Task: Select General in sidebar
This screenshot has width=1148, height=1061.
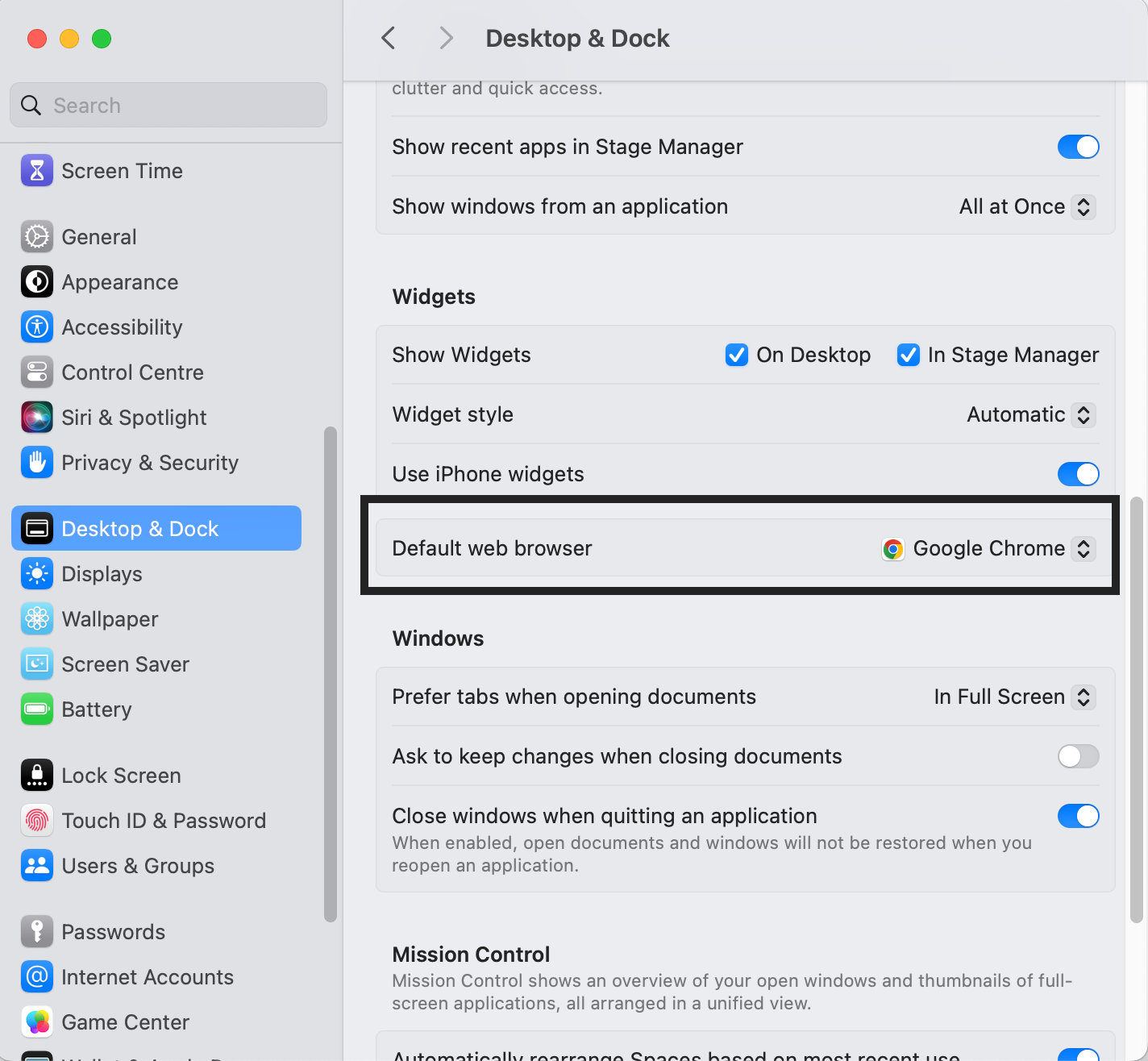Action: click(99, 237)
